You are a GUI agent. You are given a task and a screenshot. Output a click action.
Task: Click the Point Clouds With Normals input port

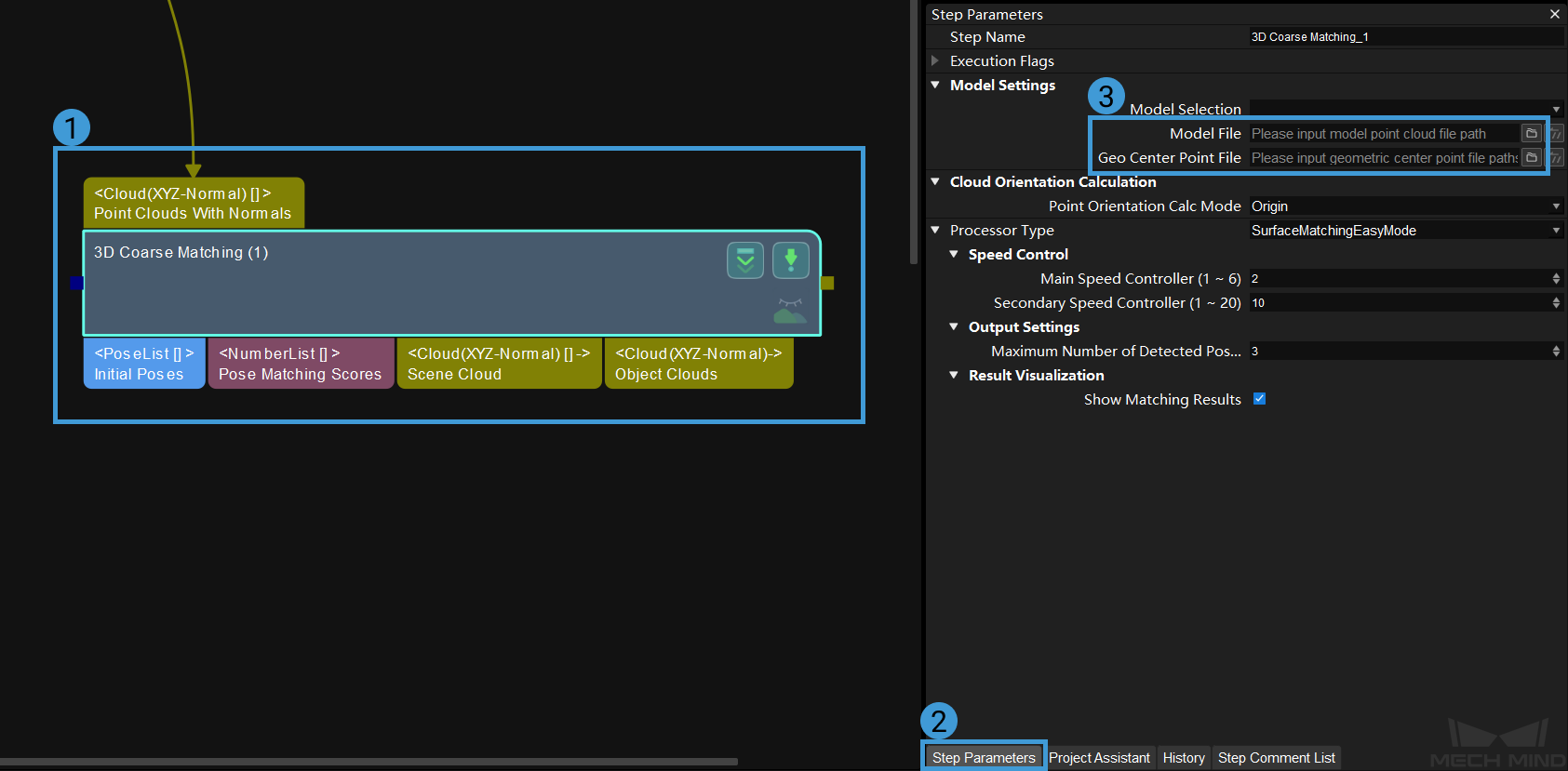click(x=193, y=203)
